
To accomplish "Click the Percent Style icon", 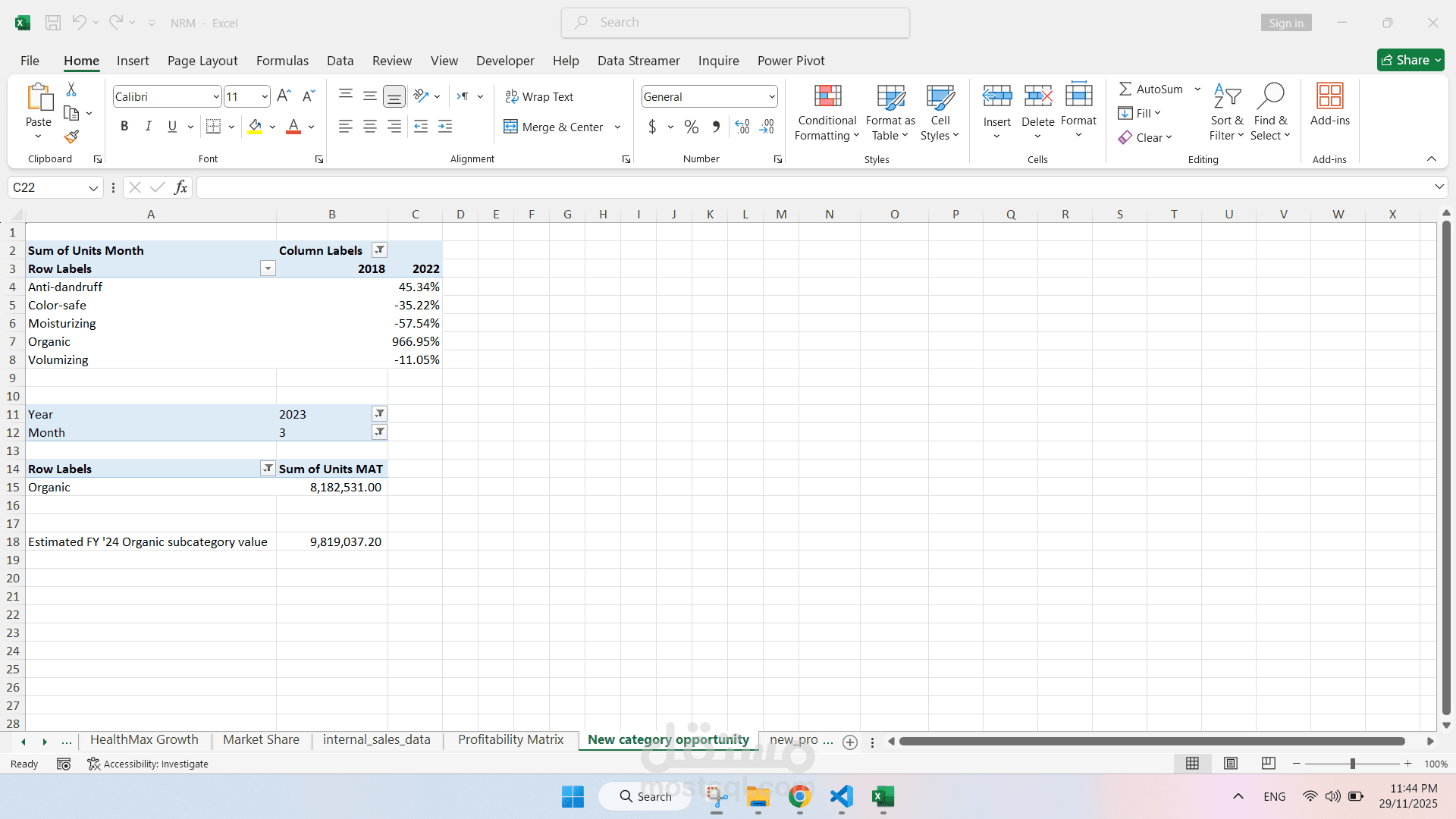I will coord(691,127).
